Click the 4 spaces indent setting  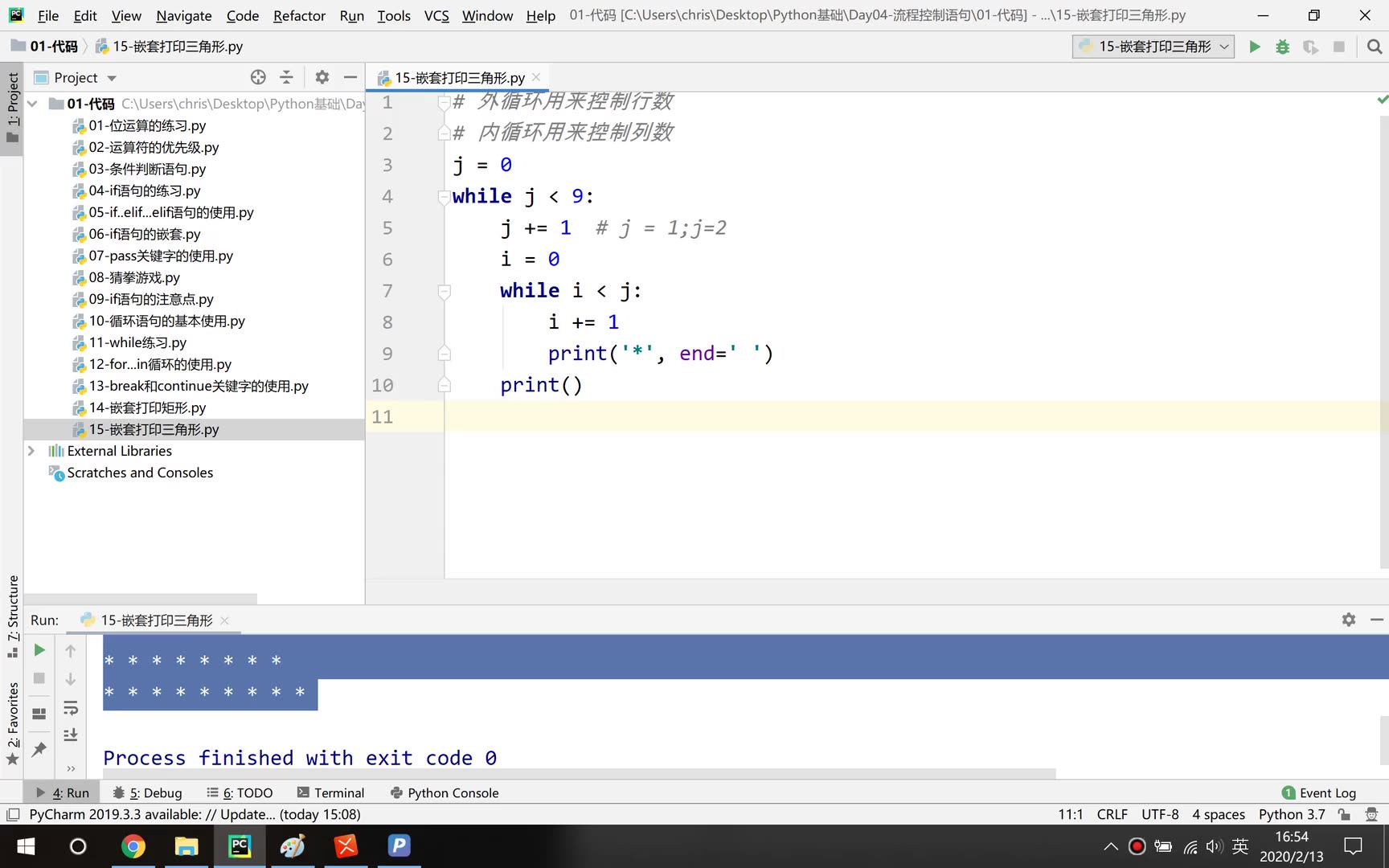point(1219,814)
